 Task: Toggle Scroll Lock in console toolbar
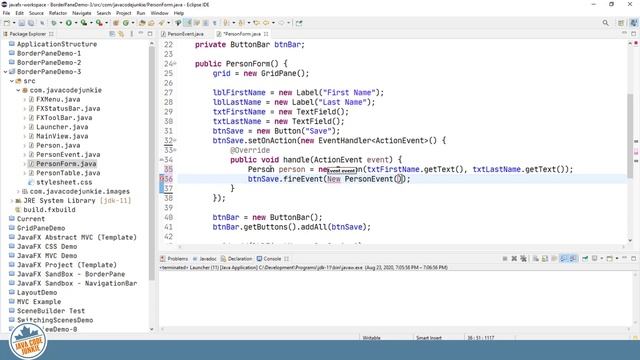(544, 258)
